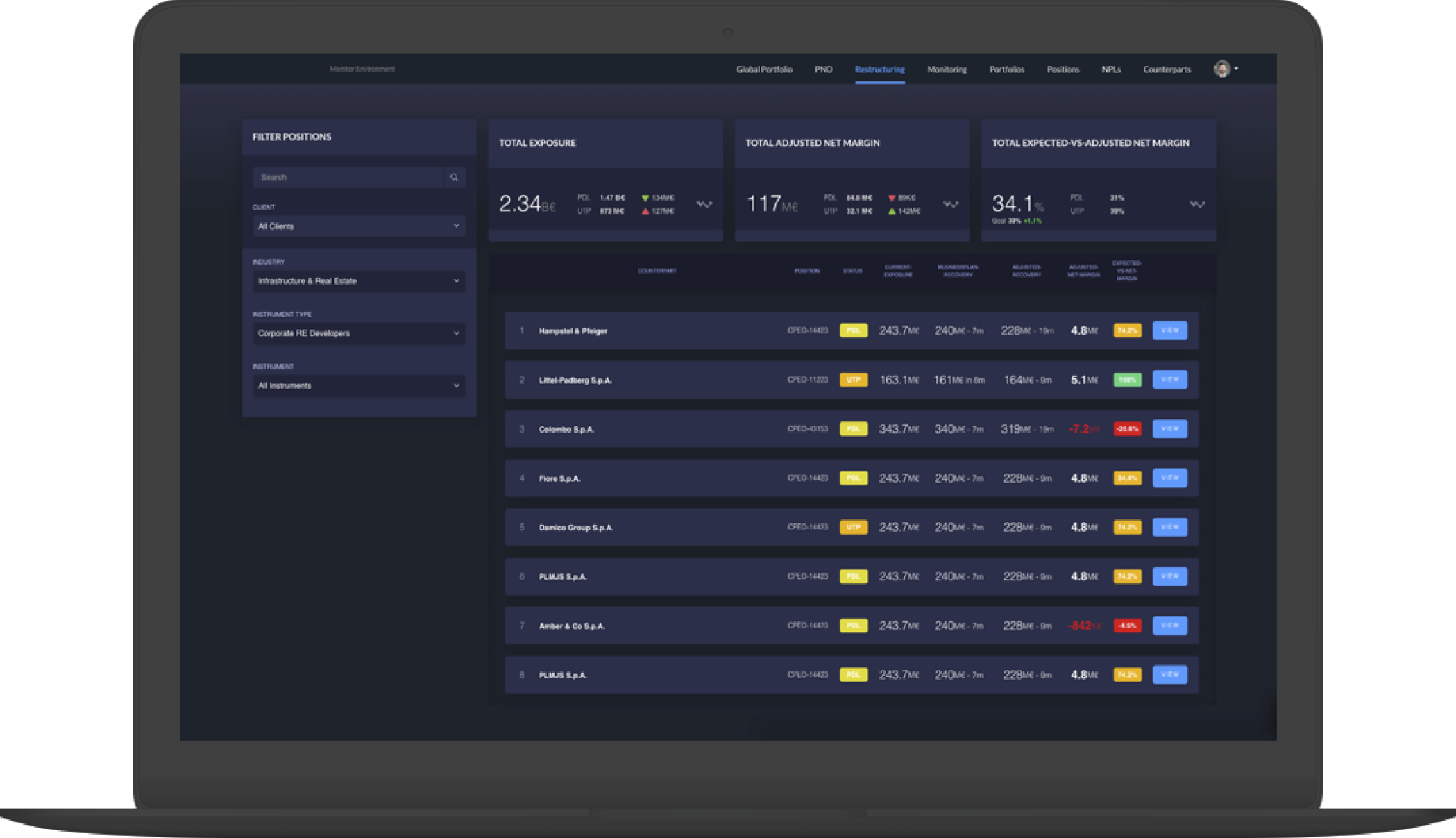Click View button for Amber & Co S.p.A.
Screen dimensions: 1456x838
[1169, 626]
